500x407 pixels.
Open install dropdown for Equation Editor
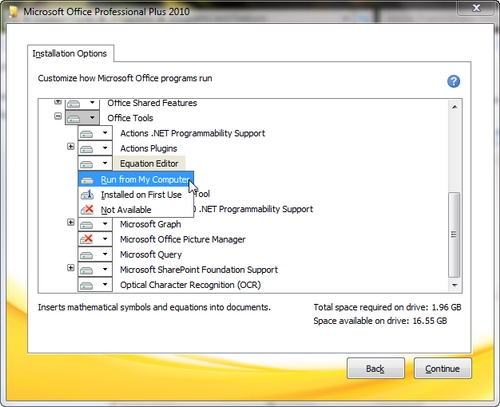(x=105, y=163)
